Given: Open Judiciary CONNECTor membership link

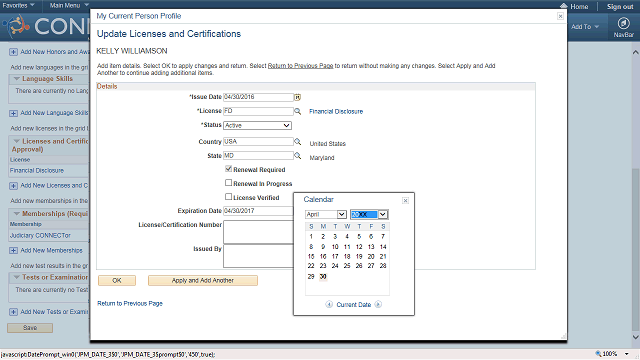Looking at the screenshot, I should click(x=40, y=236).
